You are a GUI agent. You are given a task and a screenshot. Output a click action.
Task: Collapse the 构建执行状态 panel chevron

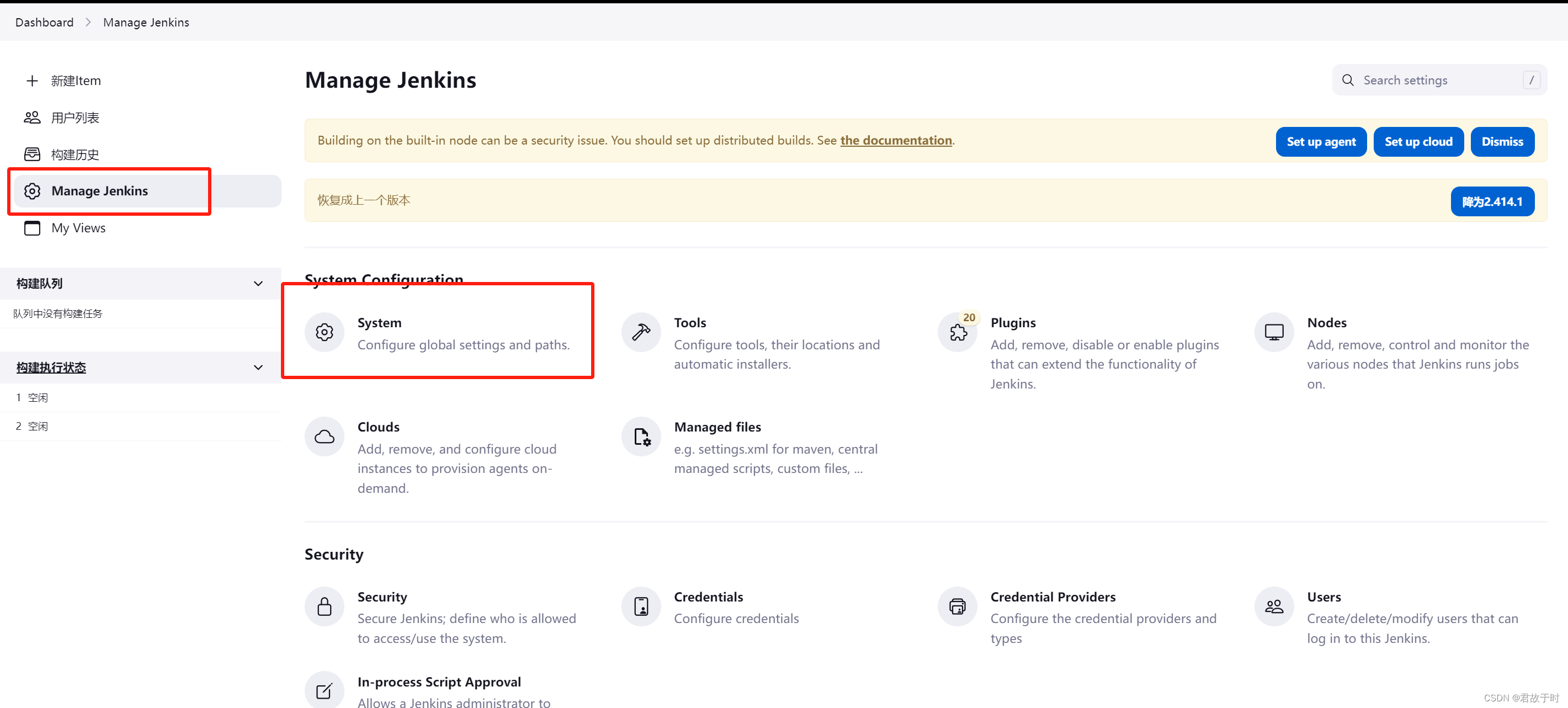258,368
